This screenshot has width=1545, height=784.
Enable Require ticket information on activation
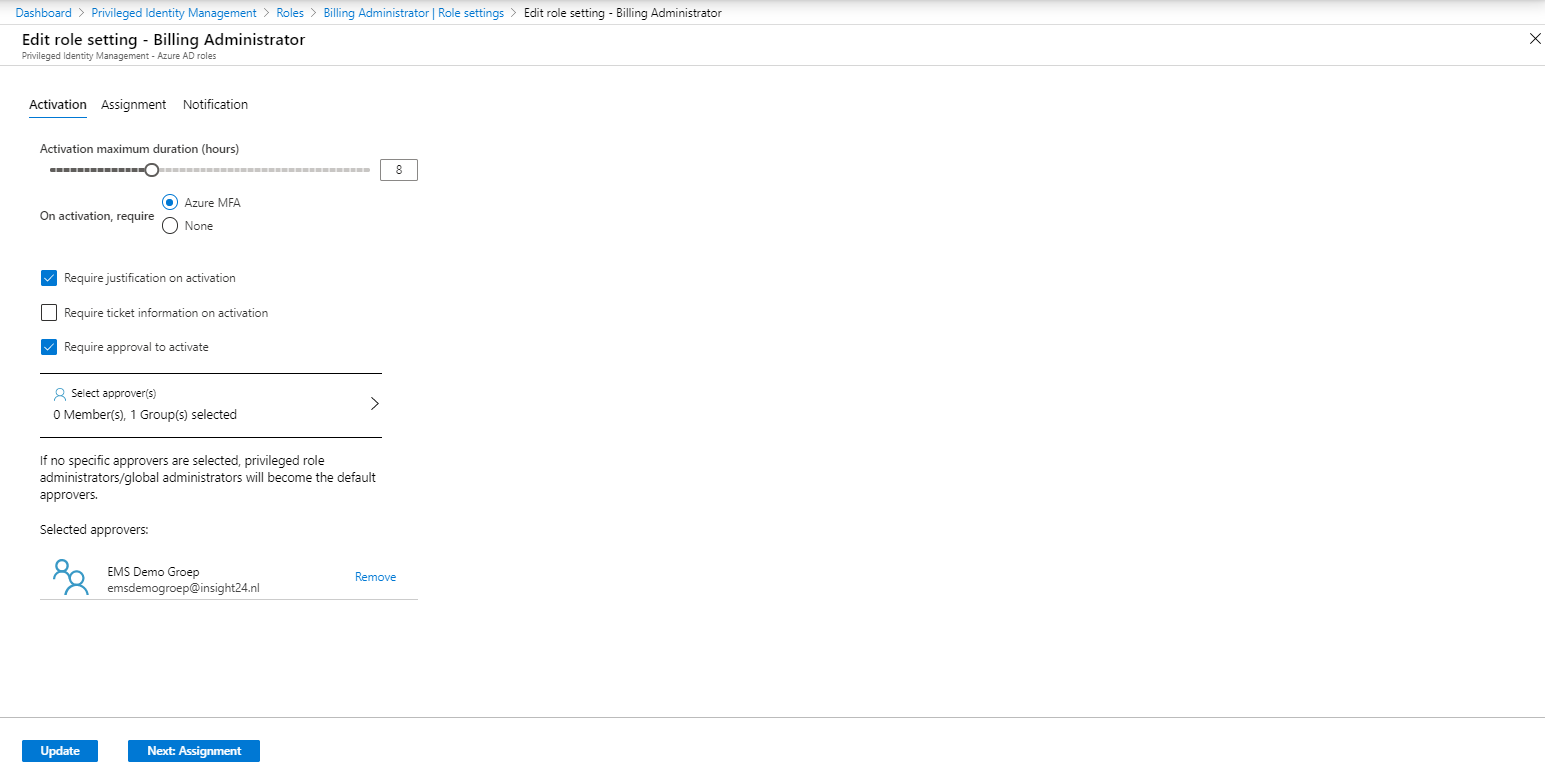tap(49, 313)
